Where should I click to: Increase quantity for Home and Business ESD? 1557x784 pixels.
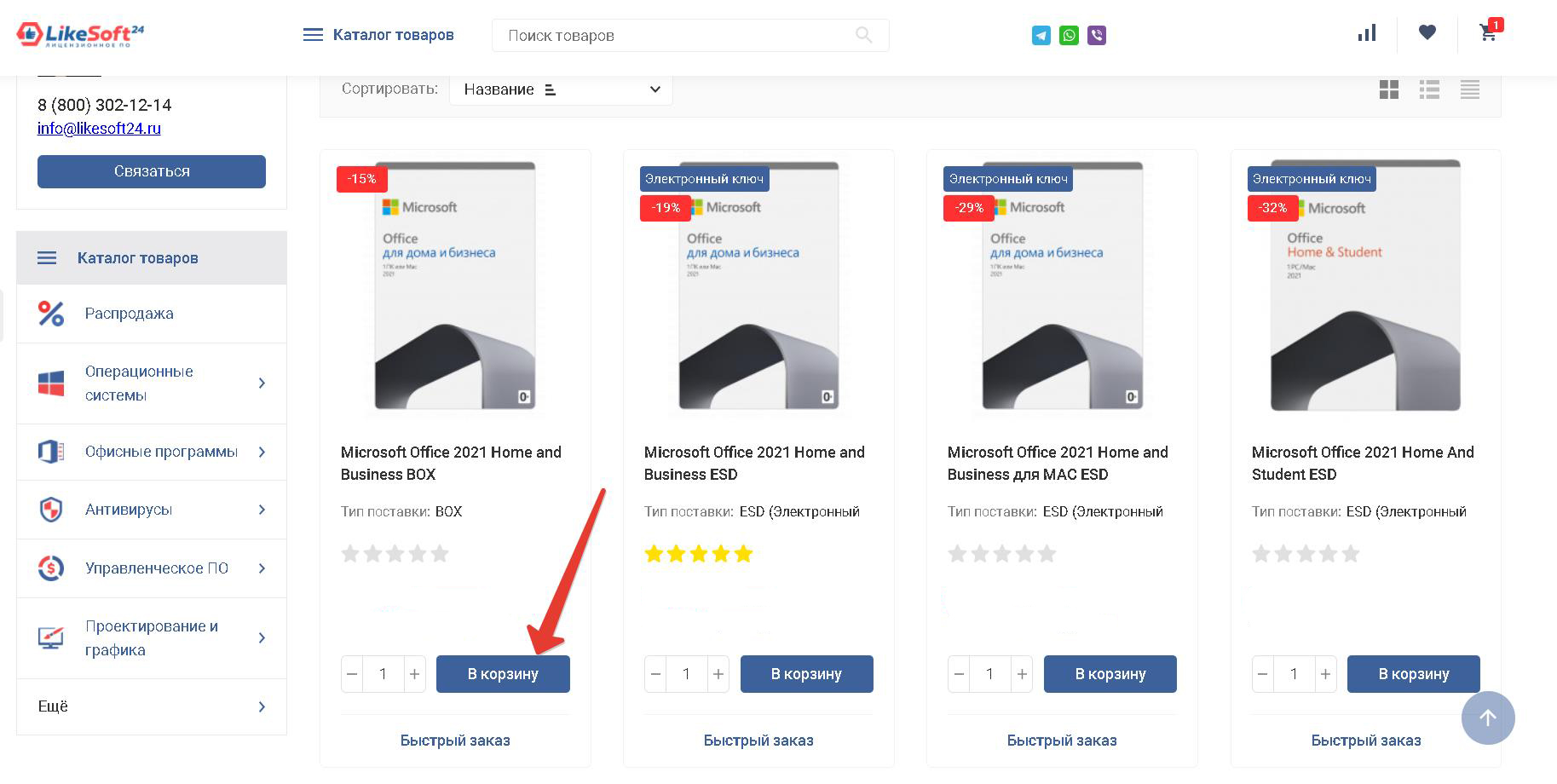coord(718,674)
